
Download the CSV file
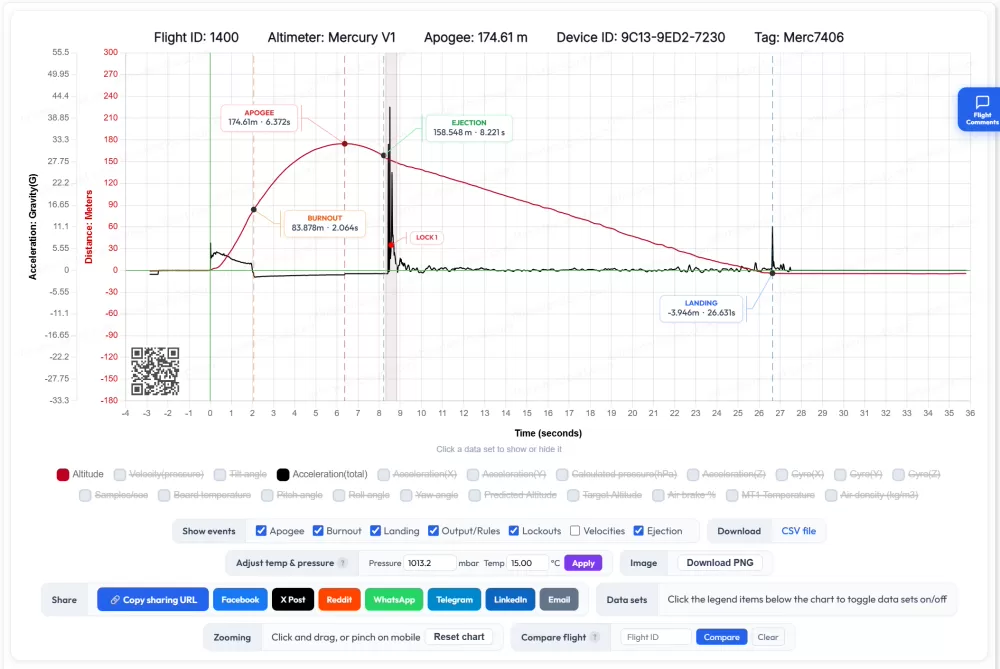798,531
